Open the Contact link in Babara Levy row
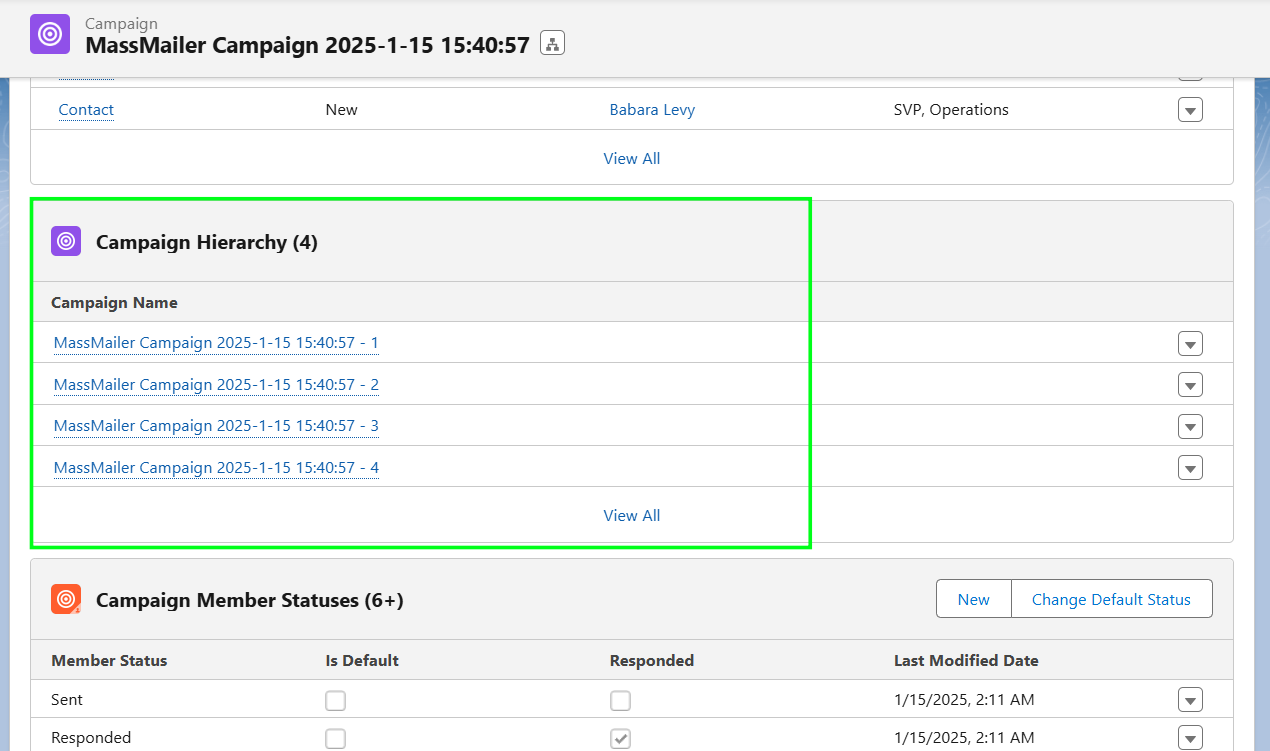The image size is (1270, 751). [x=86, y=110]
